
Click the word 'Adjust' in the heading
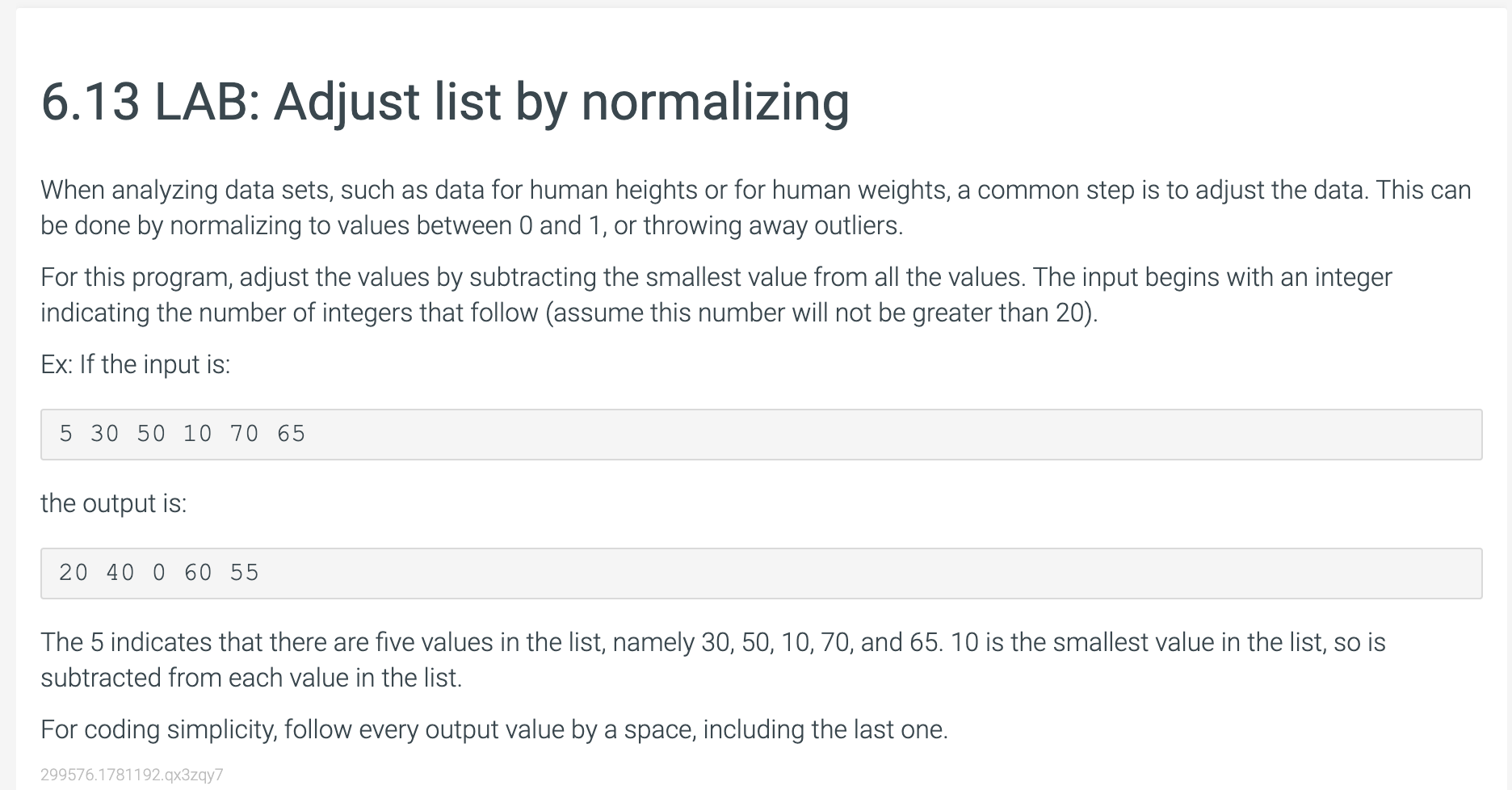[346, 103]
